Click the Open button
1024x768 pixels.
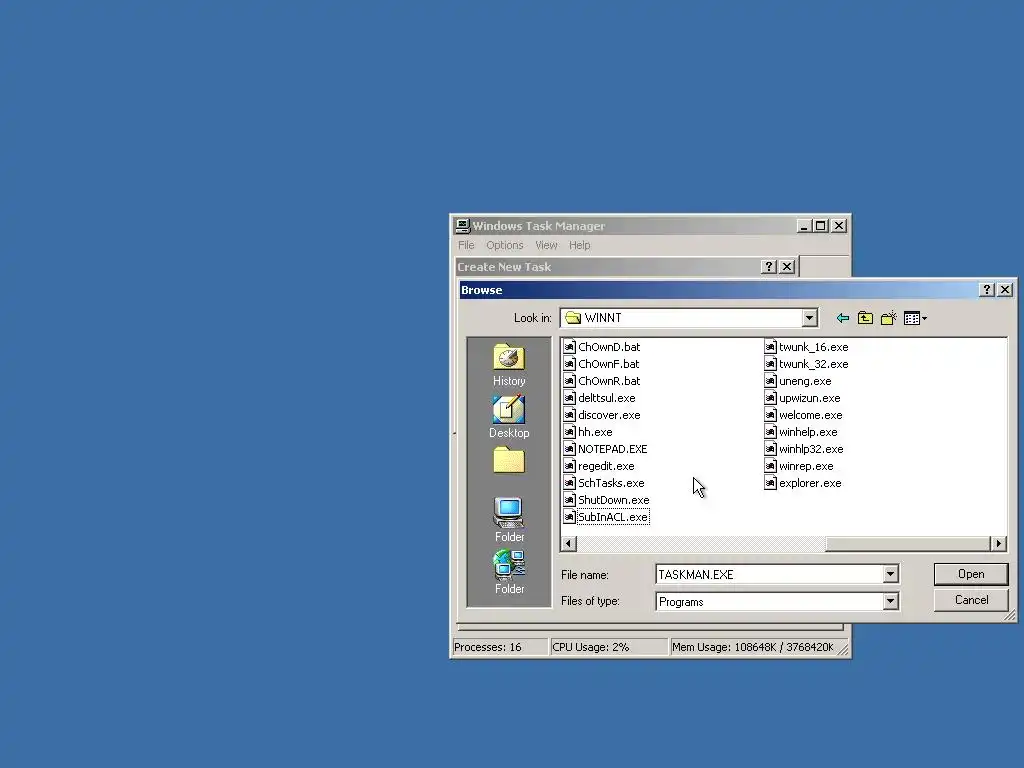point(971,574)
